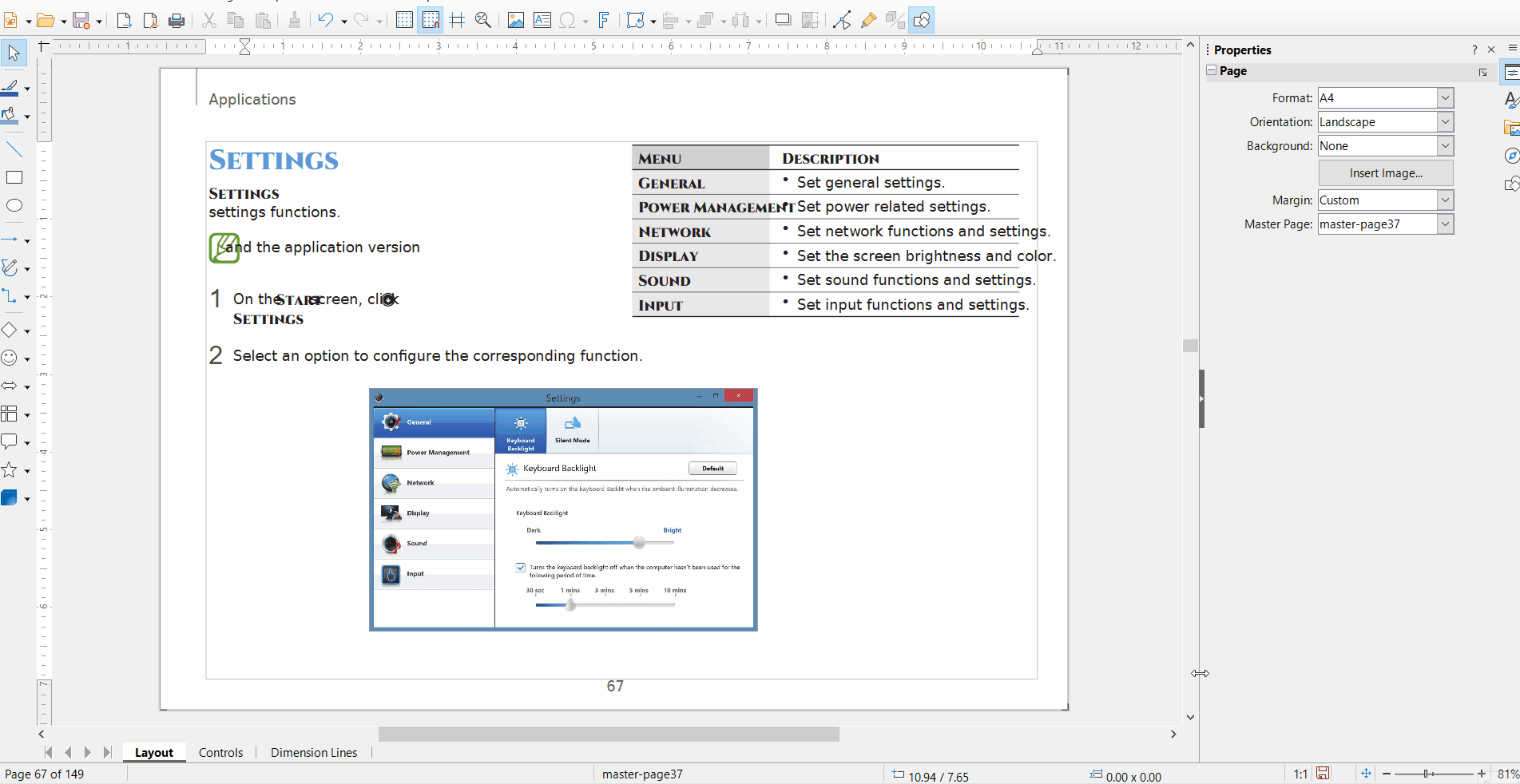Toggle Extrusion icon
Viewport: 1520px width, 784px height.
[895, 20]
